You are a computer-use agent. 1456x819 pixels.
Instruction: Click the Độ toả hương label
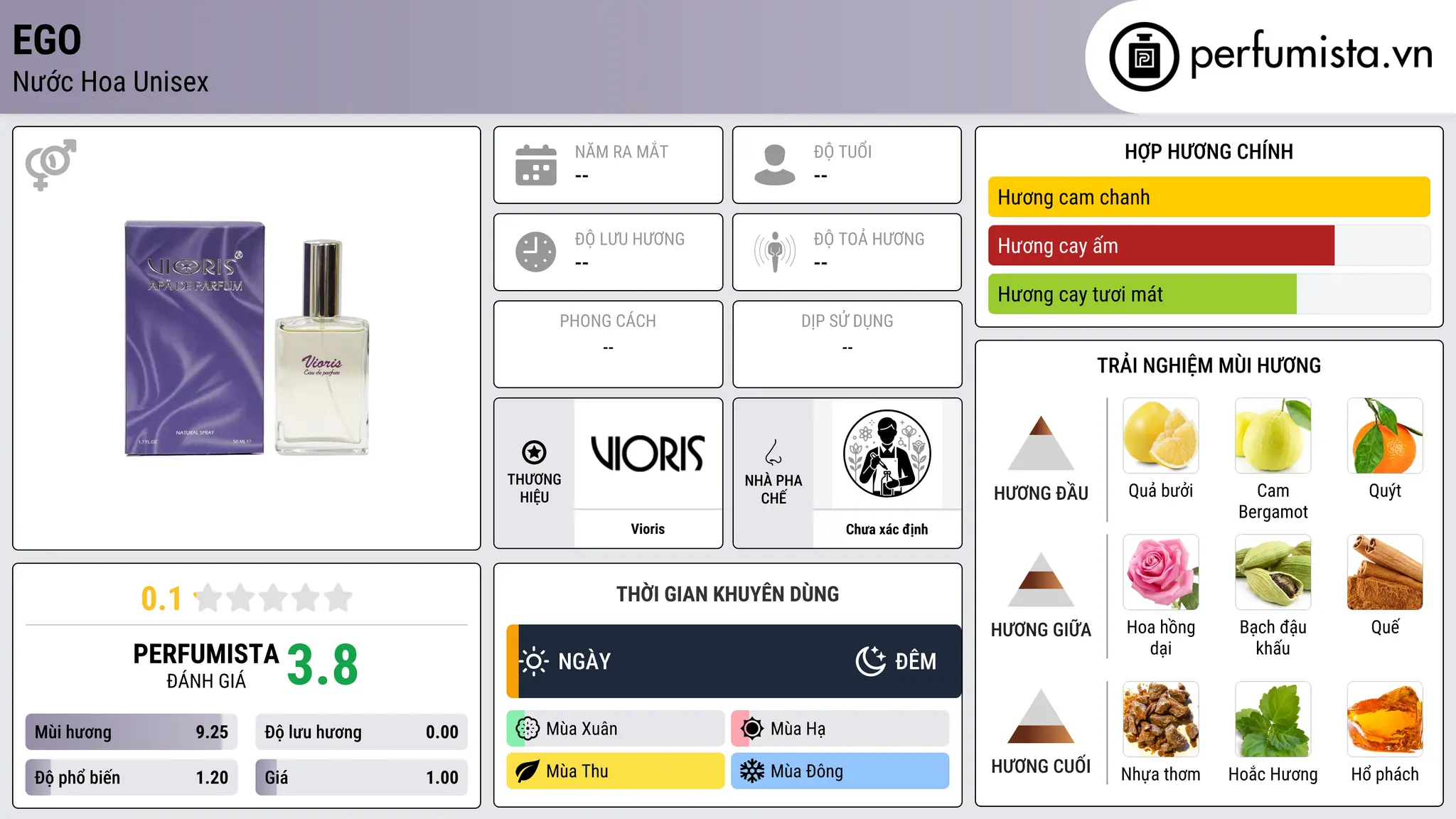[x=869, y=239]
